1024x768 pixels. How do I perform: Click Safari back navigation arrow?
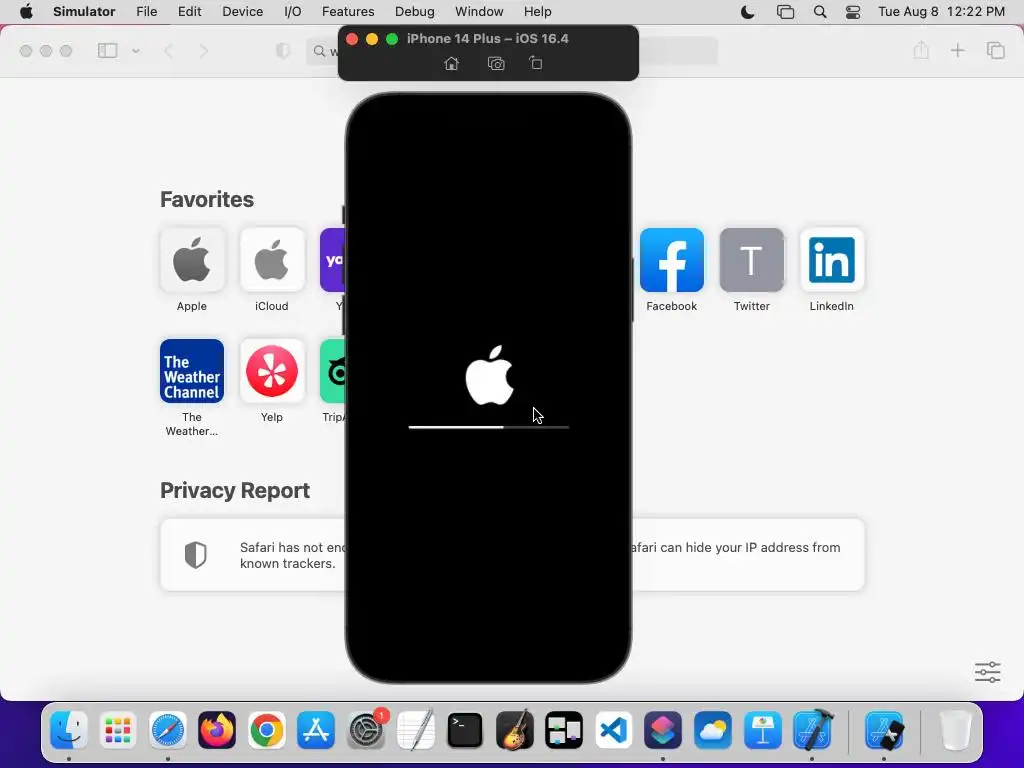point(168,50)
